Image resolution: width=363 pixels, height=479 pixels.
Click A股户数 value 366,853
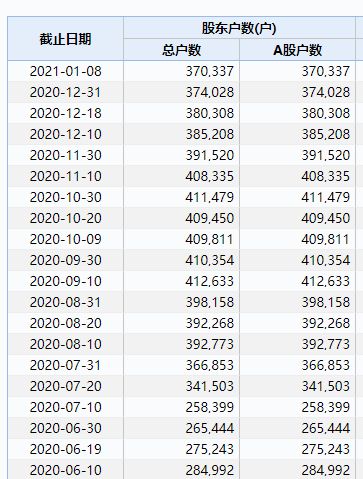pyautogui.click(x=326, y=365)
